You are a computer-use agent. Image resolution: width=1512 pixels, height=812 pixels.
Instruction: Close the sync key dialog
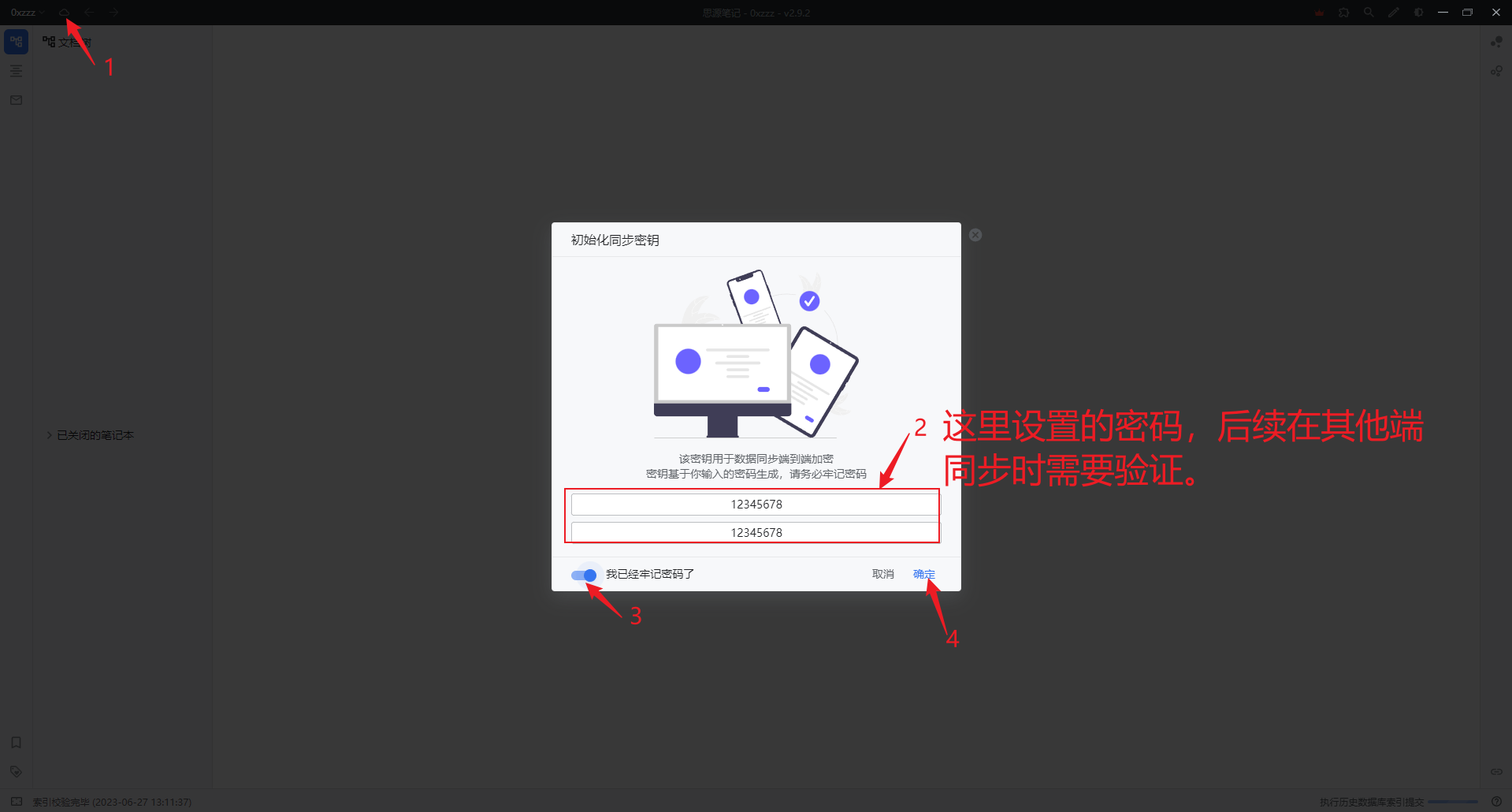(x=975, y=235)
